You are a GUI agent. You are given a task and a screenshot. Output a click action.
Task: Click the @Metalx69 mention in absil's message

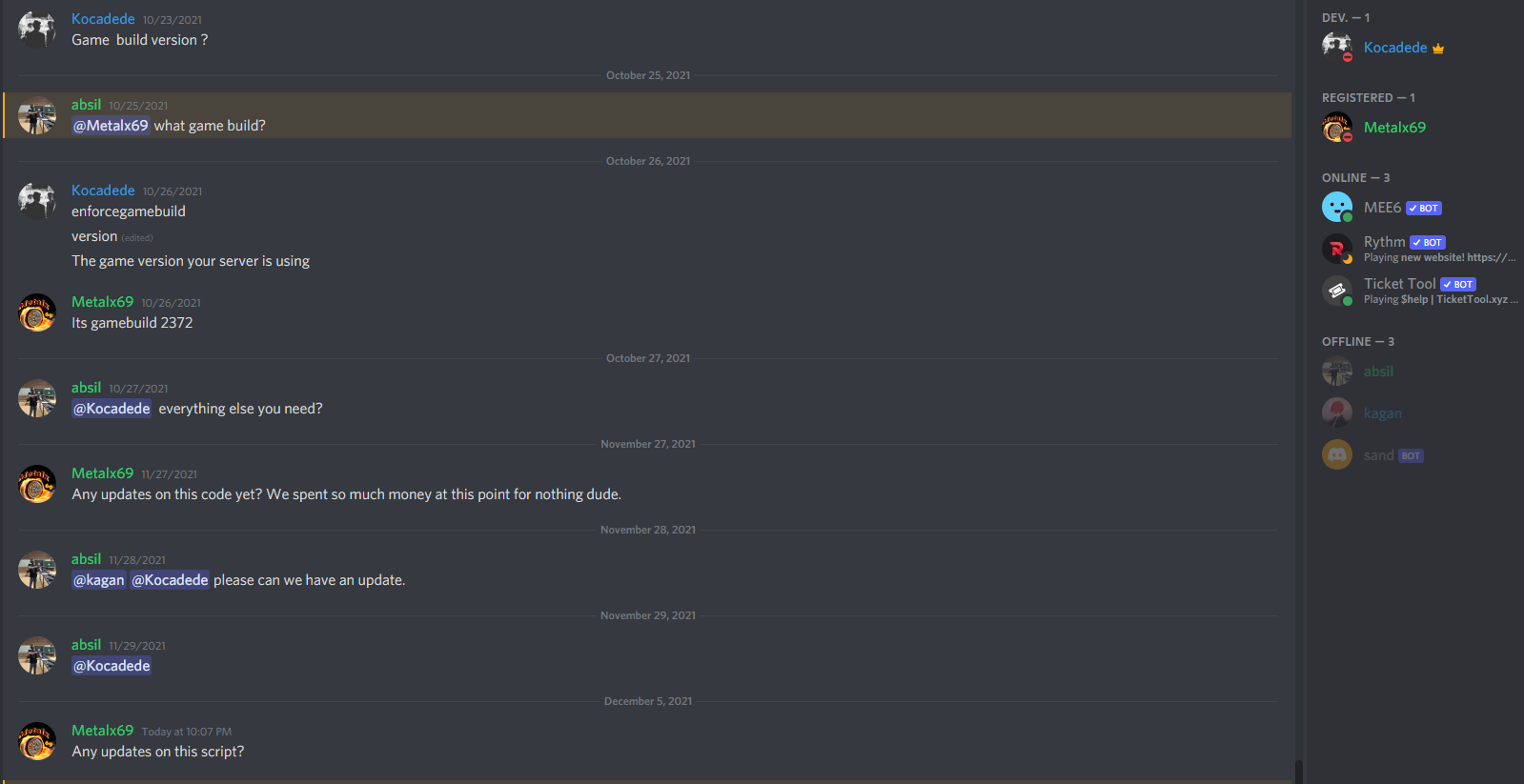111,126
